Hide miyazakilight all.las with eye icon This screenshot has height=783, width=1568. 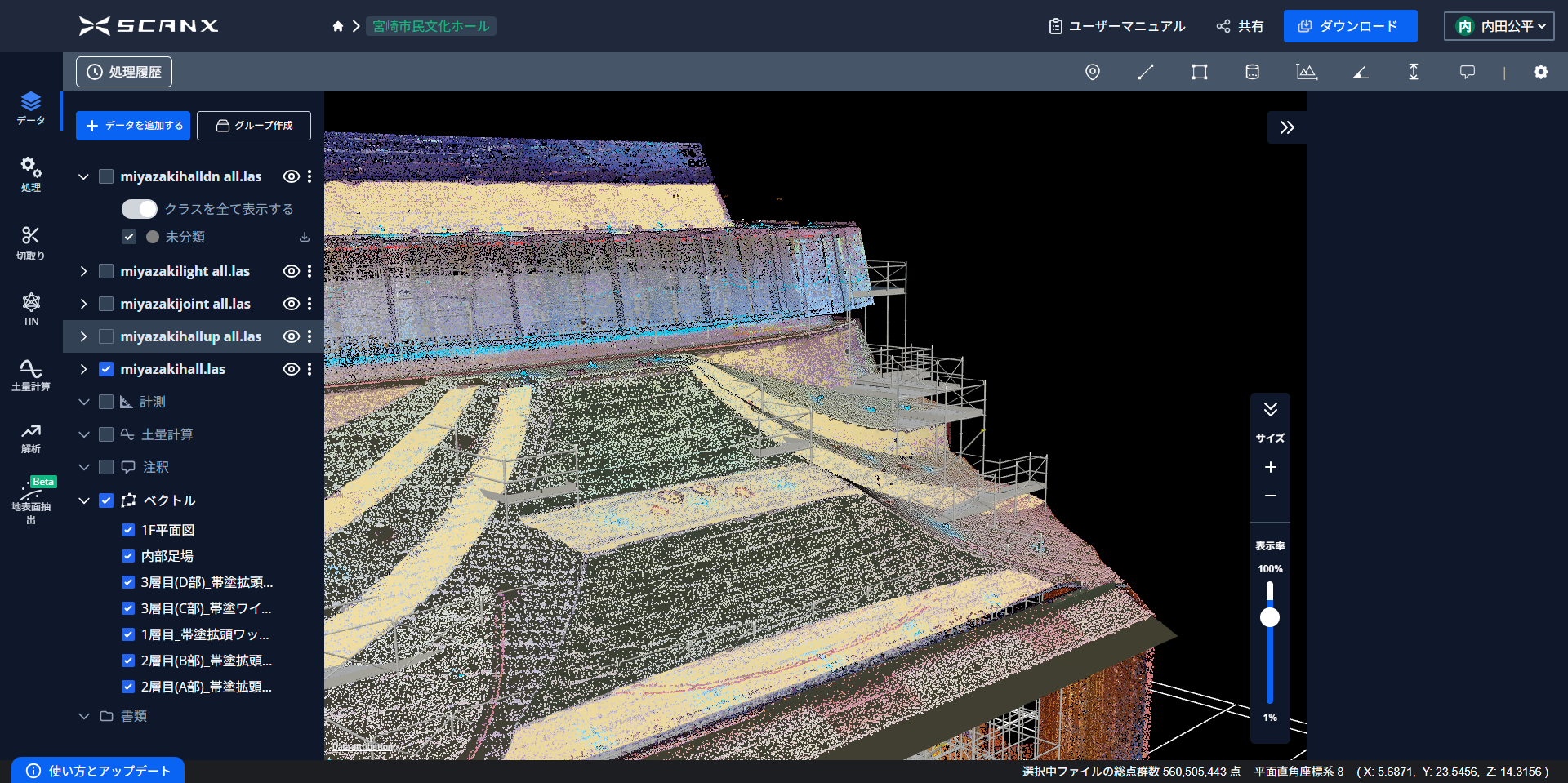click(291, 271)
